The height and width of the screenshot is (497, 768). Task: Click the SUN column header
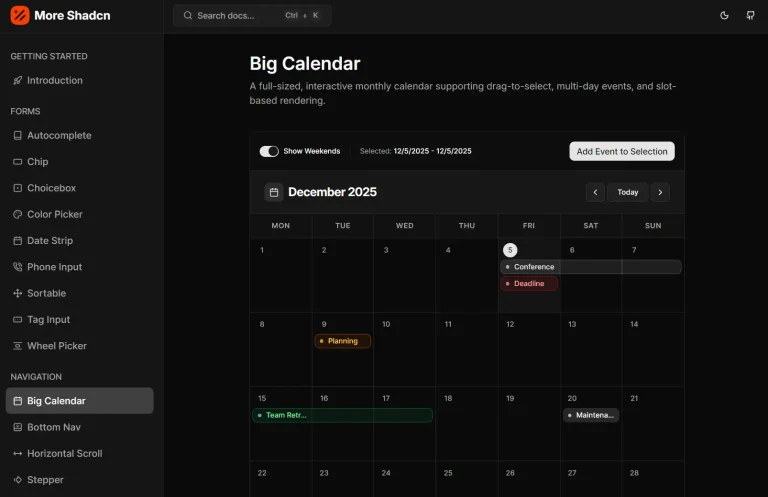pyautogui.click(x=653, y=226)
